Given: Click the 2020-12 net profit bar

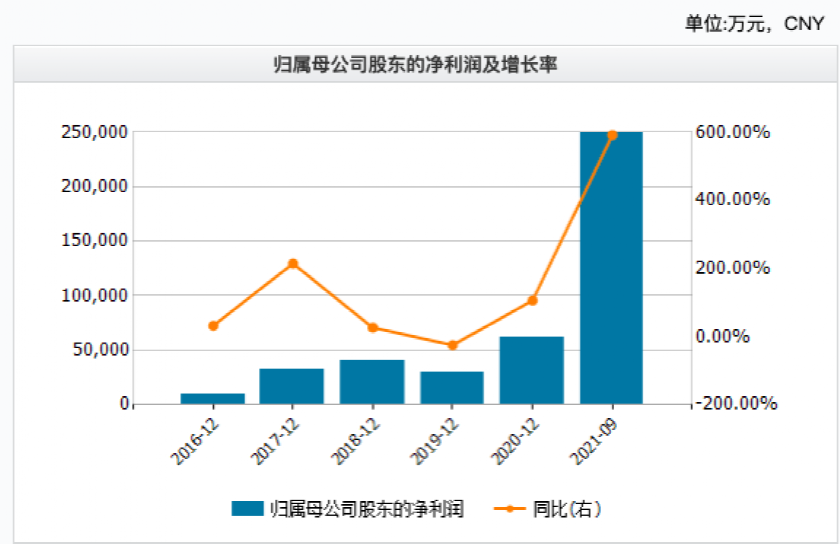Looking at the screenshot, I should [531, 370].
